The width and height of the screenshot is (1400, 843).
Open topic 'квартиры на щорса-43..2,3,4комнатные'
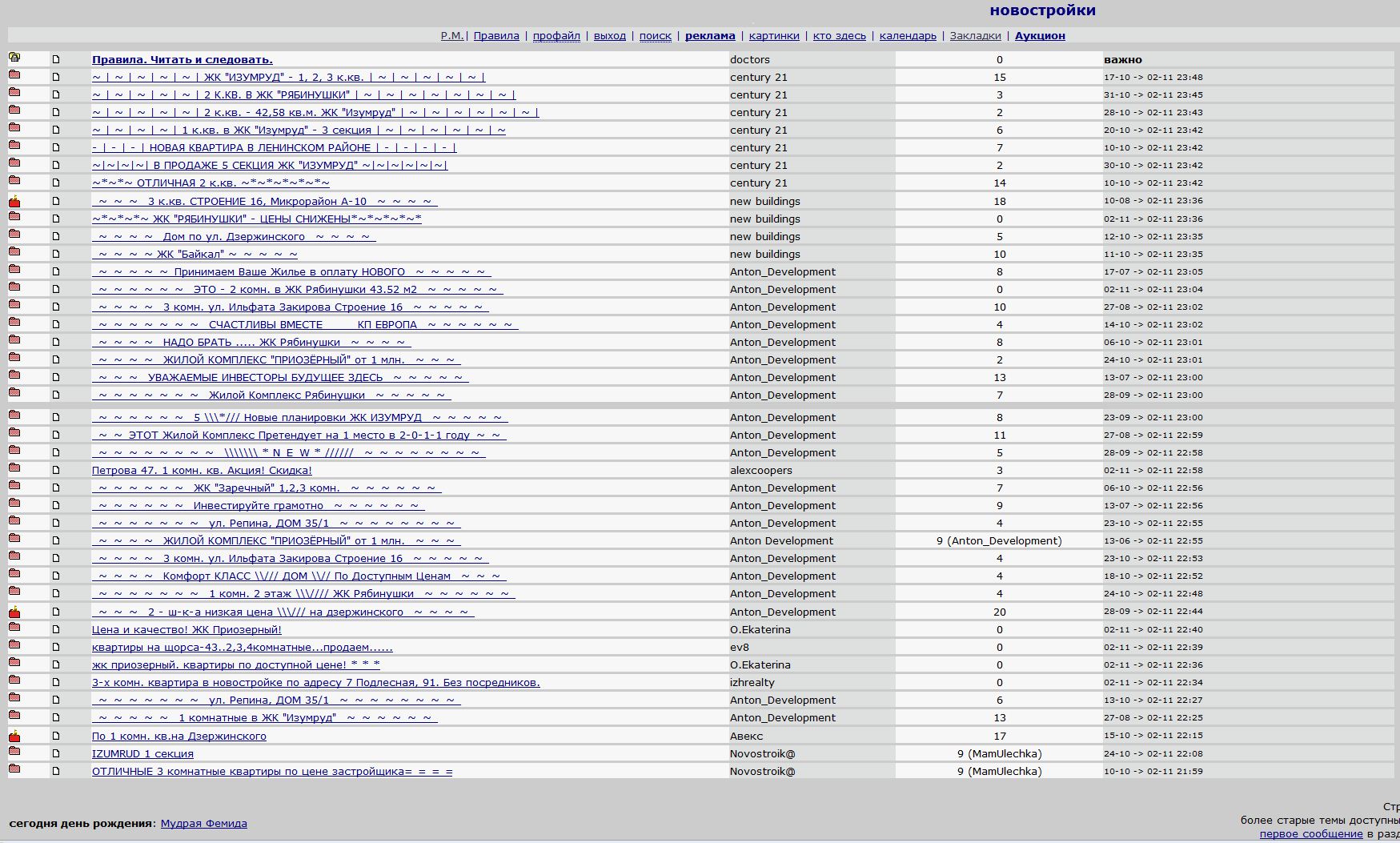[243, 648]
